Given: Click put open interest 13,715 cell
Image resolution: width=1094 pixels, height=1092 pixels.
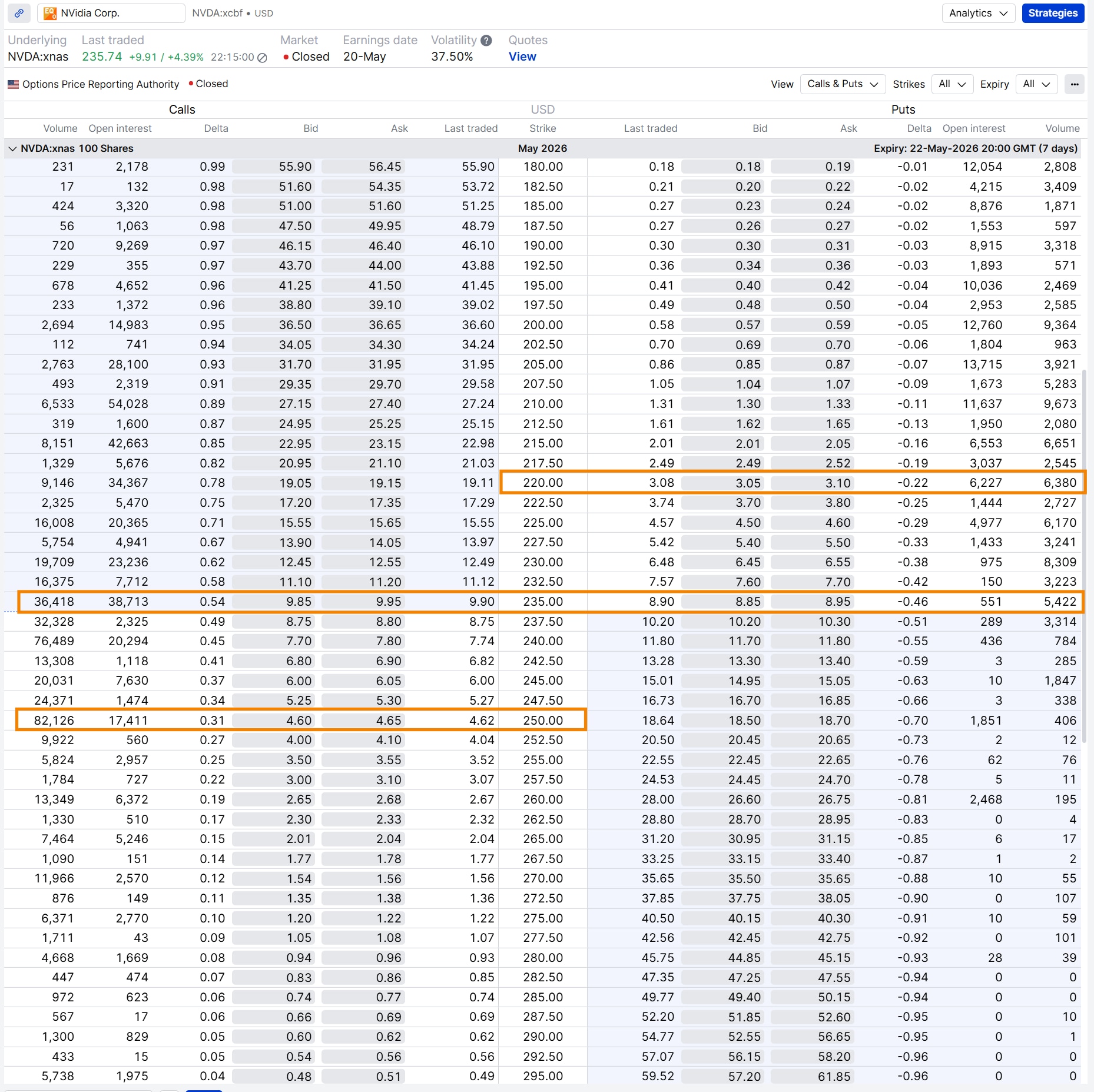Looking at the screenshot, I should (x=982, y=364).
